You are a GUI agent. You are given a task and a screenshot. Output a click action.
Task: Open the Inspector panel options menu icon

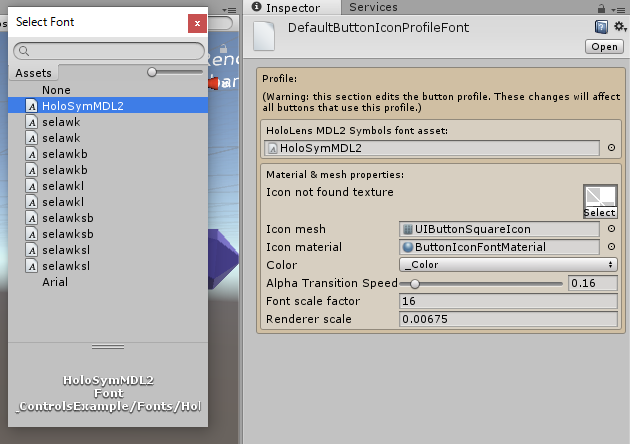tap(620, 8)
